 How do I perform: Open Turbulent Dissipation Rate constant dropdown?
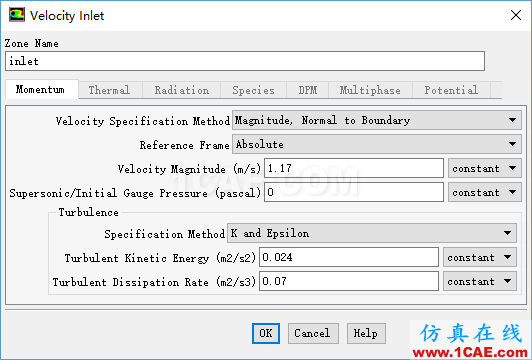tap(480, 281)
